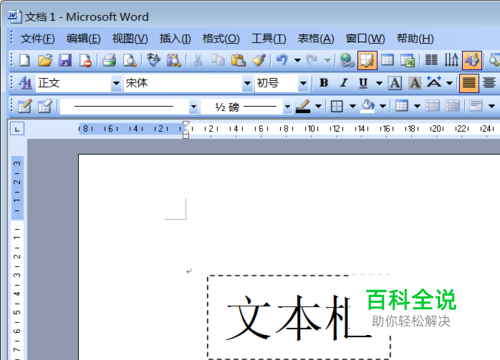Click the Shading Color paint bucket

[x=368, y=106]
